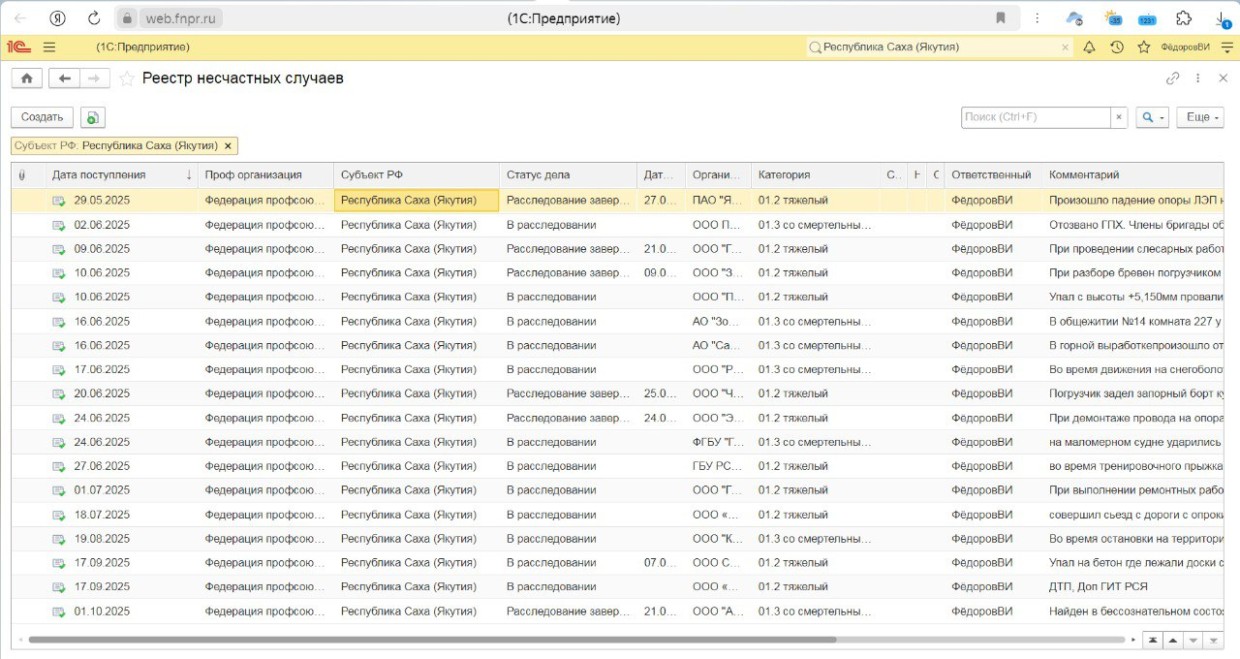Open notifications bell in the 1C header
1240x659 pixels.
click(x=1090, y=47)
